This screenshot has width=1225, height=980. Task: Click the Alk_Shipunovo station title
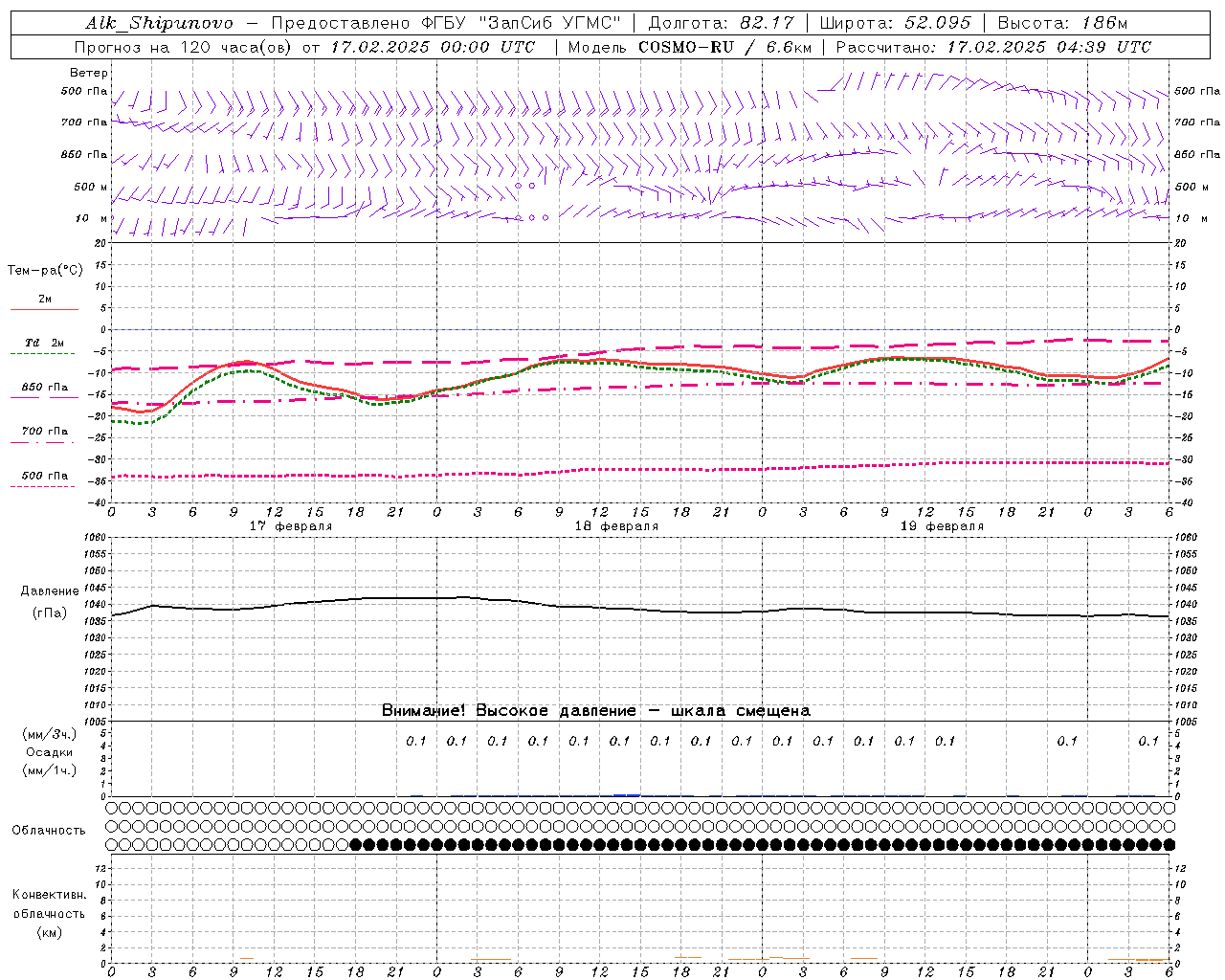(x=159, y=23)
